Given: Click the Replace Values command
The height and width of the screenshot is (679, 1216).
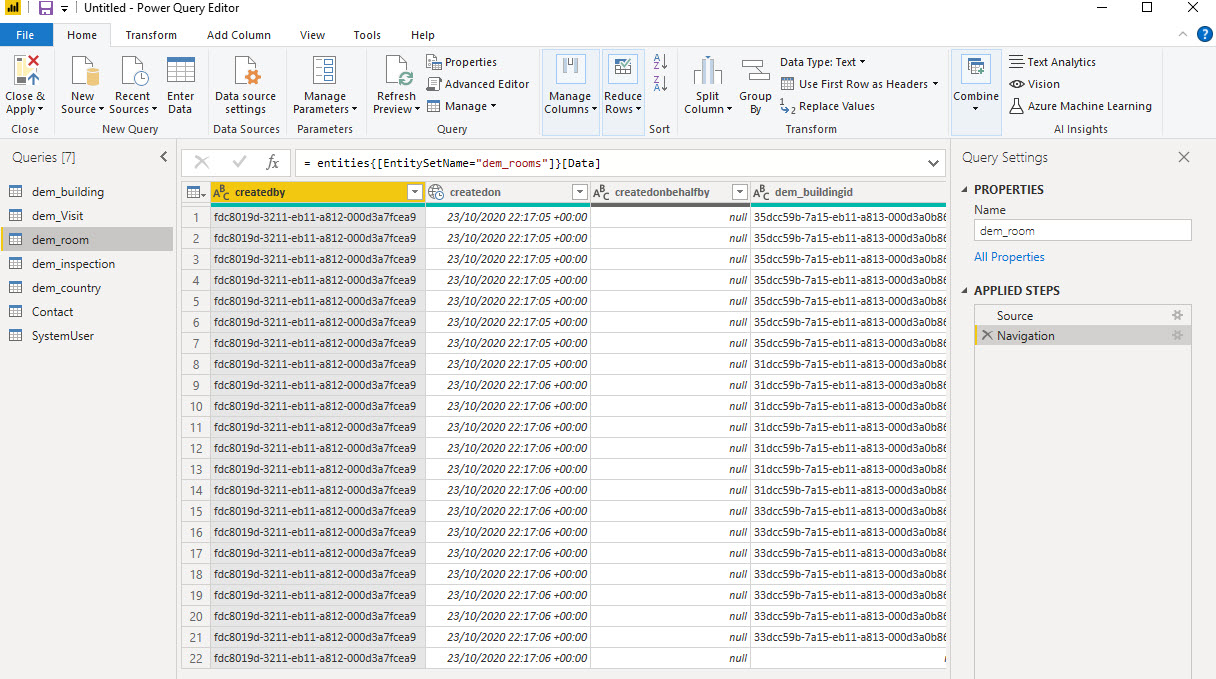Looking at the screenshot, I should pos(827,106).
